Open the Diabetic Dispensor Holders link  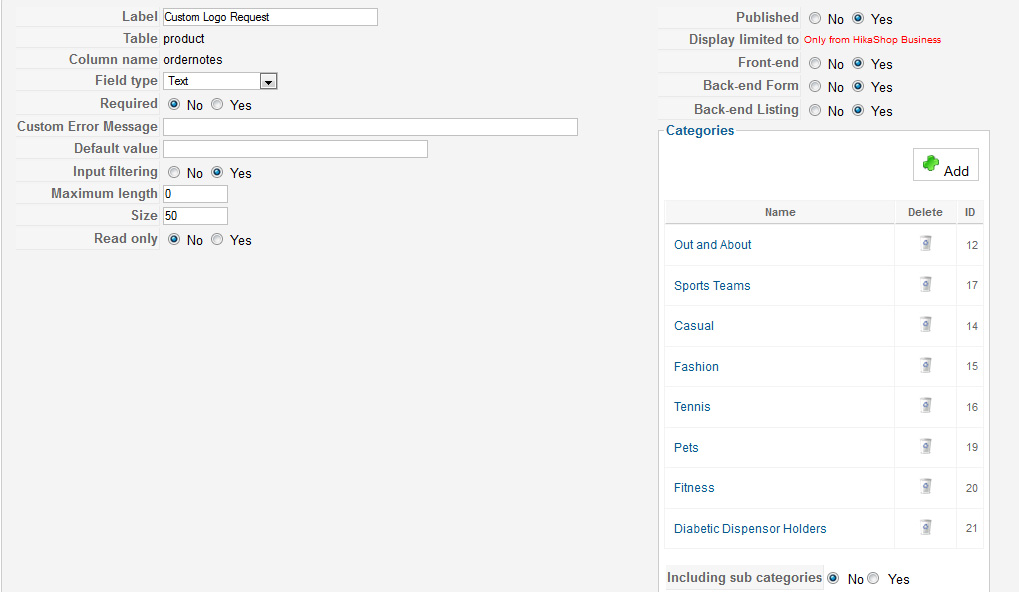pyautogui.click(x=750, y=528)
